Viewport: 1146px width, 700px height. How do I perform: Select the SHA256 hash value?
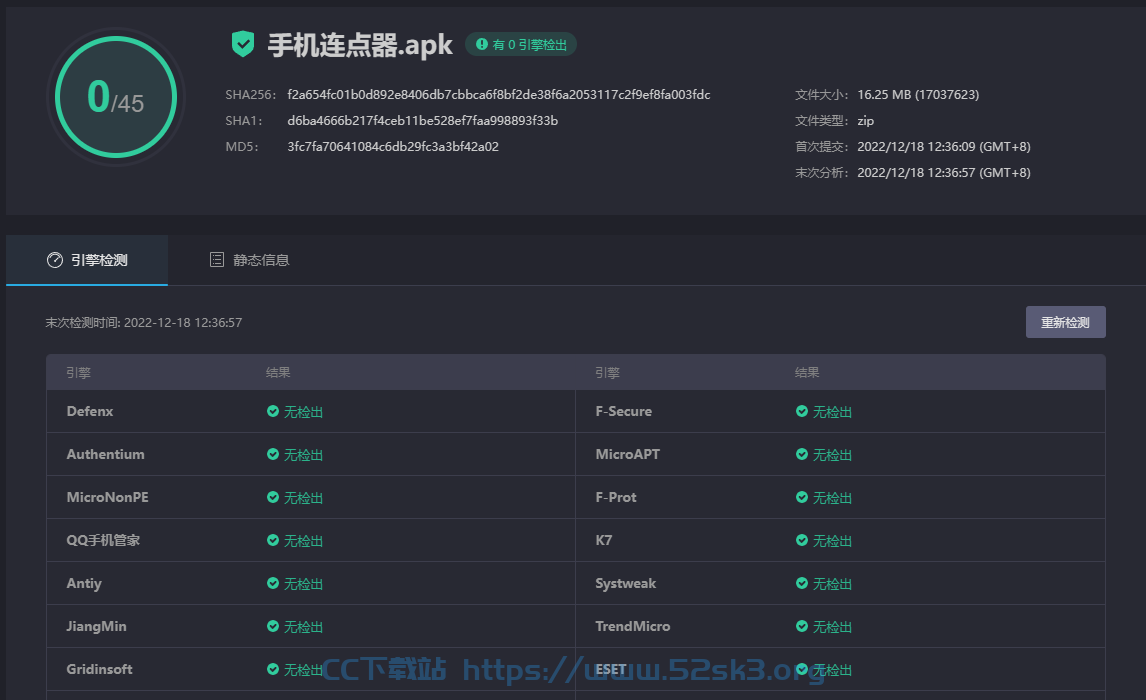click(498, 94)
